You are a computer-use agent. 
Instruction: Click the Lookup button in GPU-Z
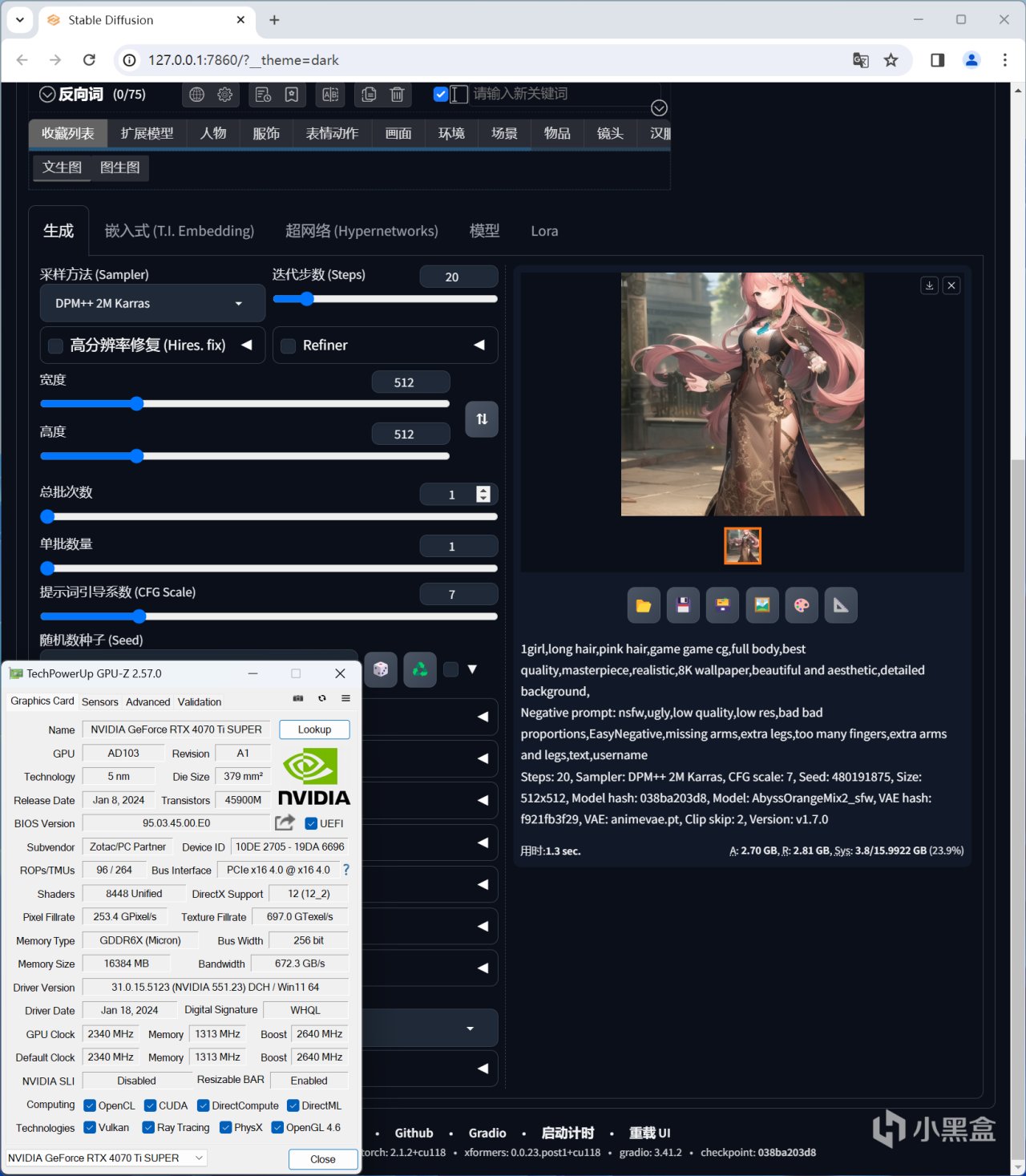tap(314, 729)
